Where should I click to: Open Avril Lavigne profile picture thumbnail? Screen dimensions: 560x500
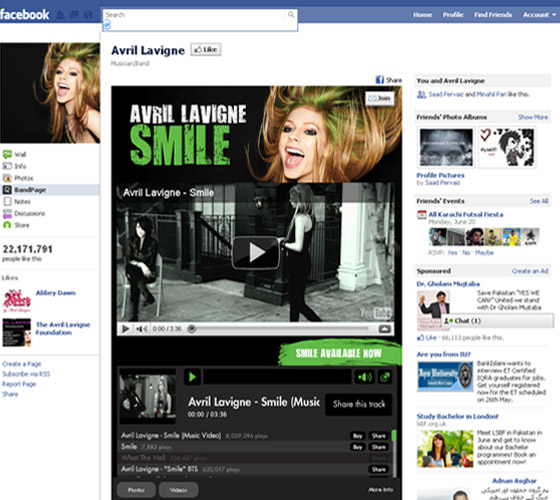point(50,93)
